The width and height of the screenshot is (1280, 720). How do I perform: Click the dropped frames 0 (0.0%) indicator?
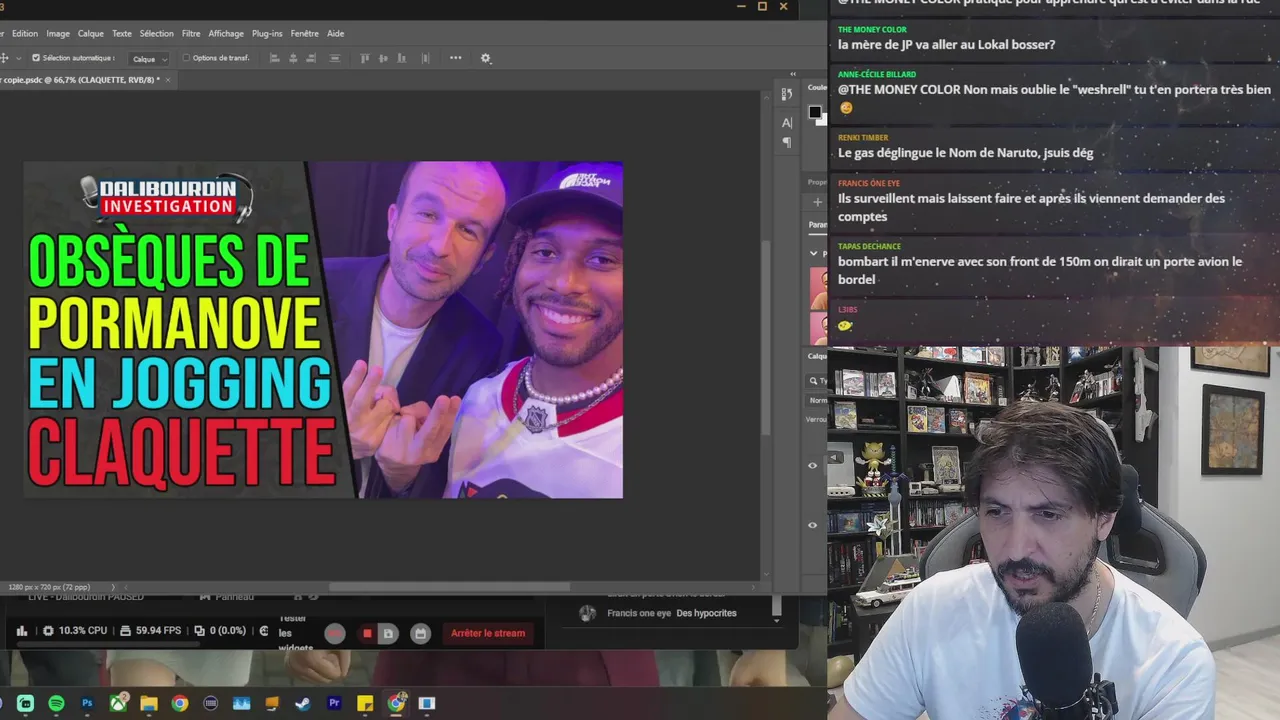pyautogui.click(x=220, y=631)
